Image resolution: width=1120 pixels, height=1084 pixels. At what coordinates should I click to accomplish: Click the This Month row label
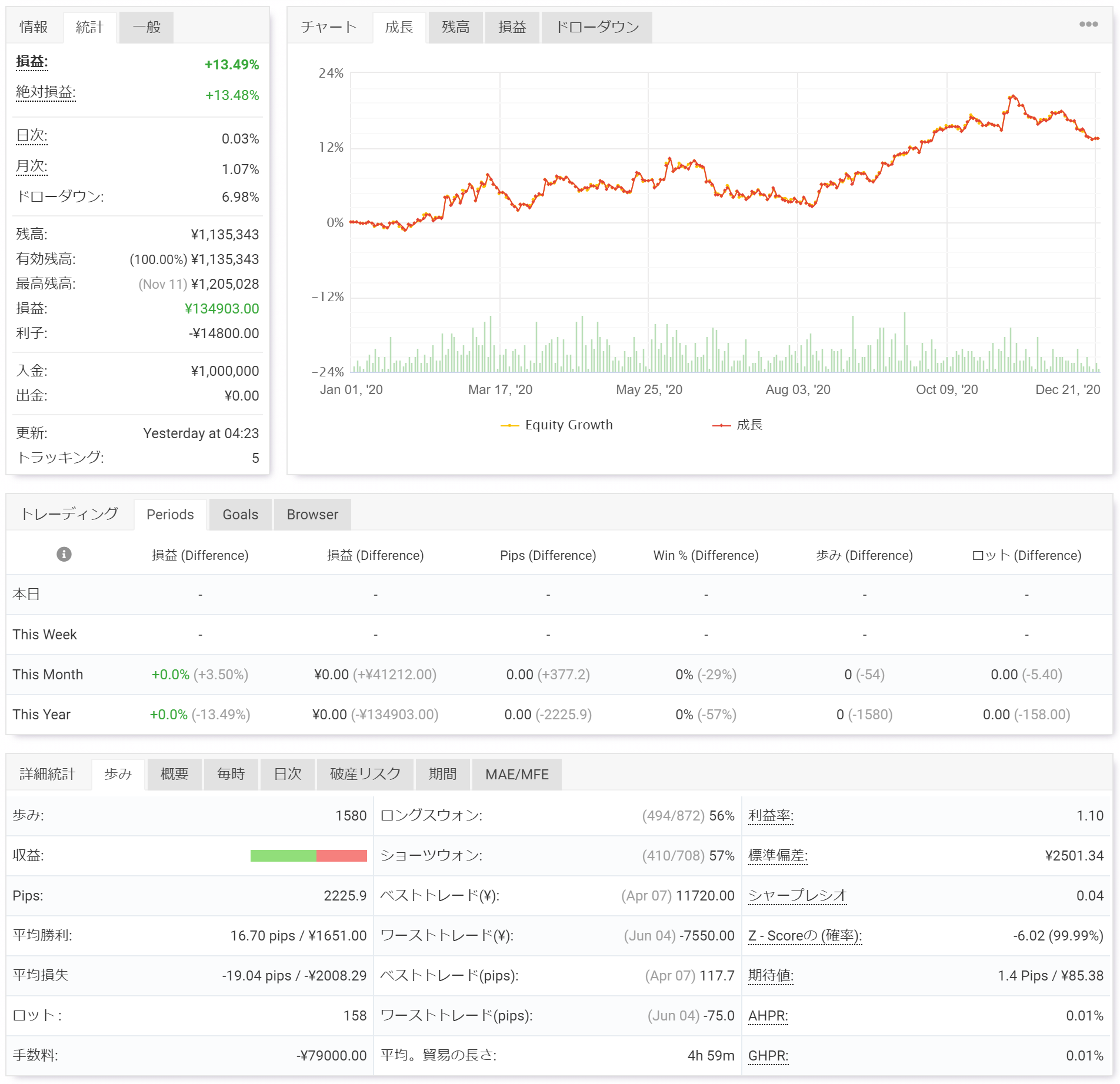pyautogui.click(x=48, y=675)
